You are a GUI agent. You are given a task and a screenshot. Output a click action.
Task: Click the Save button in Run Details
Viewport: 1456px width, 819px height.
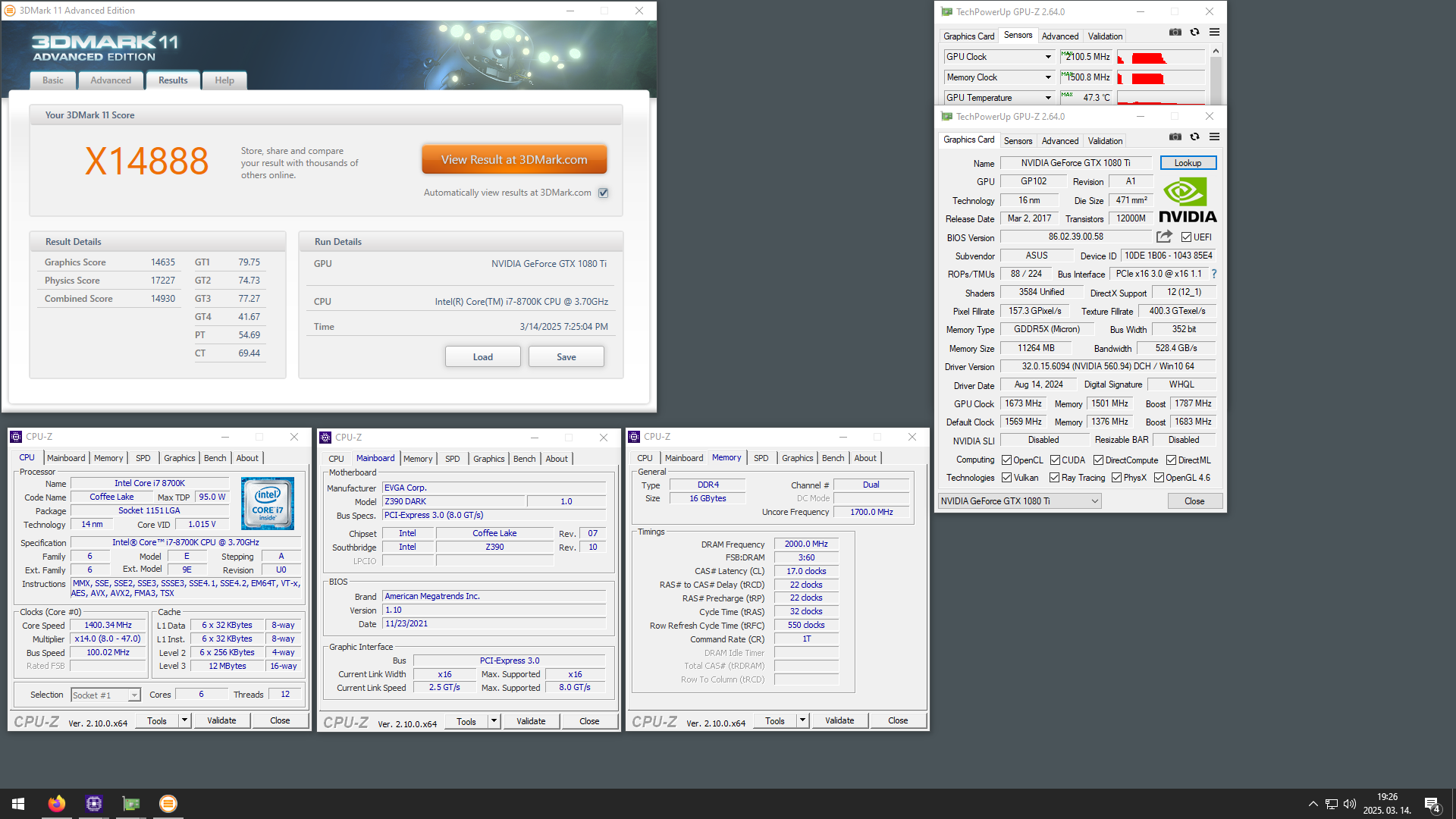(x=566, y=357)
